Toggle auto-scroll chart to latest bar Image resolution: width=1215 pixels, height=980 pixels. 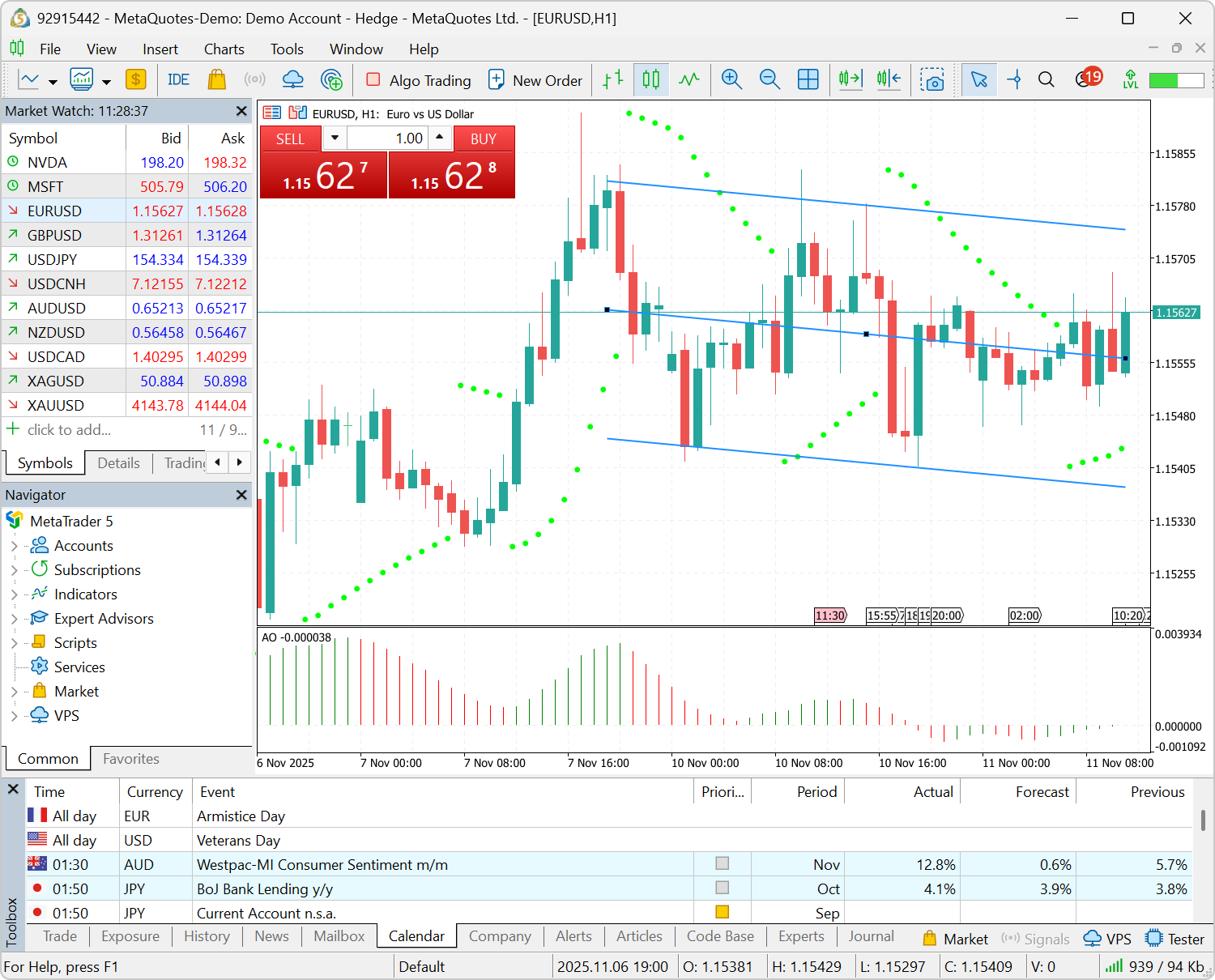[850, 79]
